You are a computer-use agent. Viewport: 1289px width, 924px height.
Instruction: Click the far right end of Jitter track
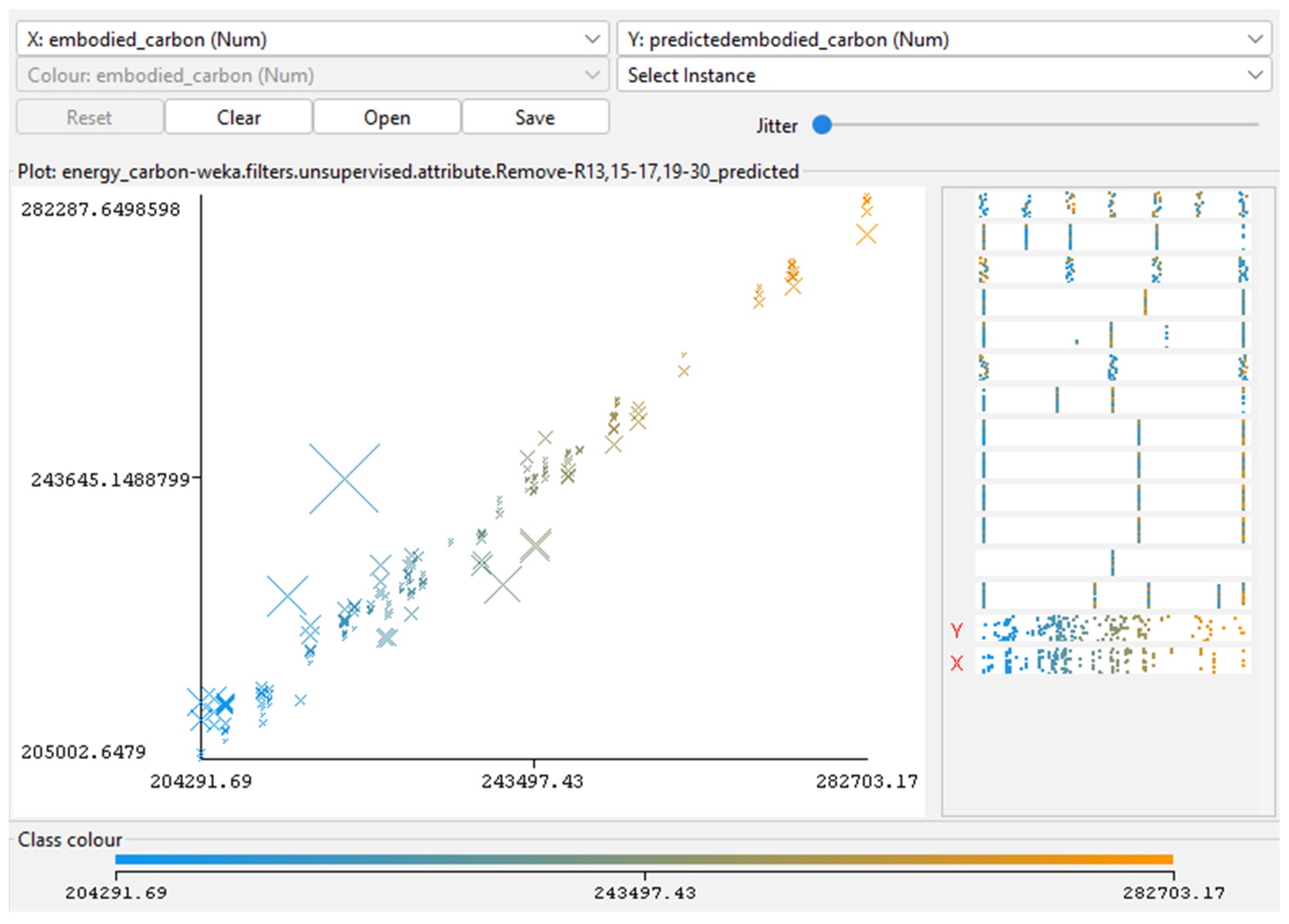point(1257,124)
